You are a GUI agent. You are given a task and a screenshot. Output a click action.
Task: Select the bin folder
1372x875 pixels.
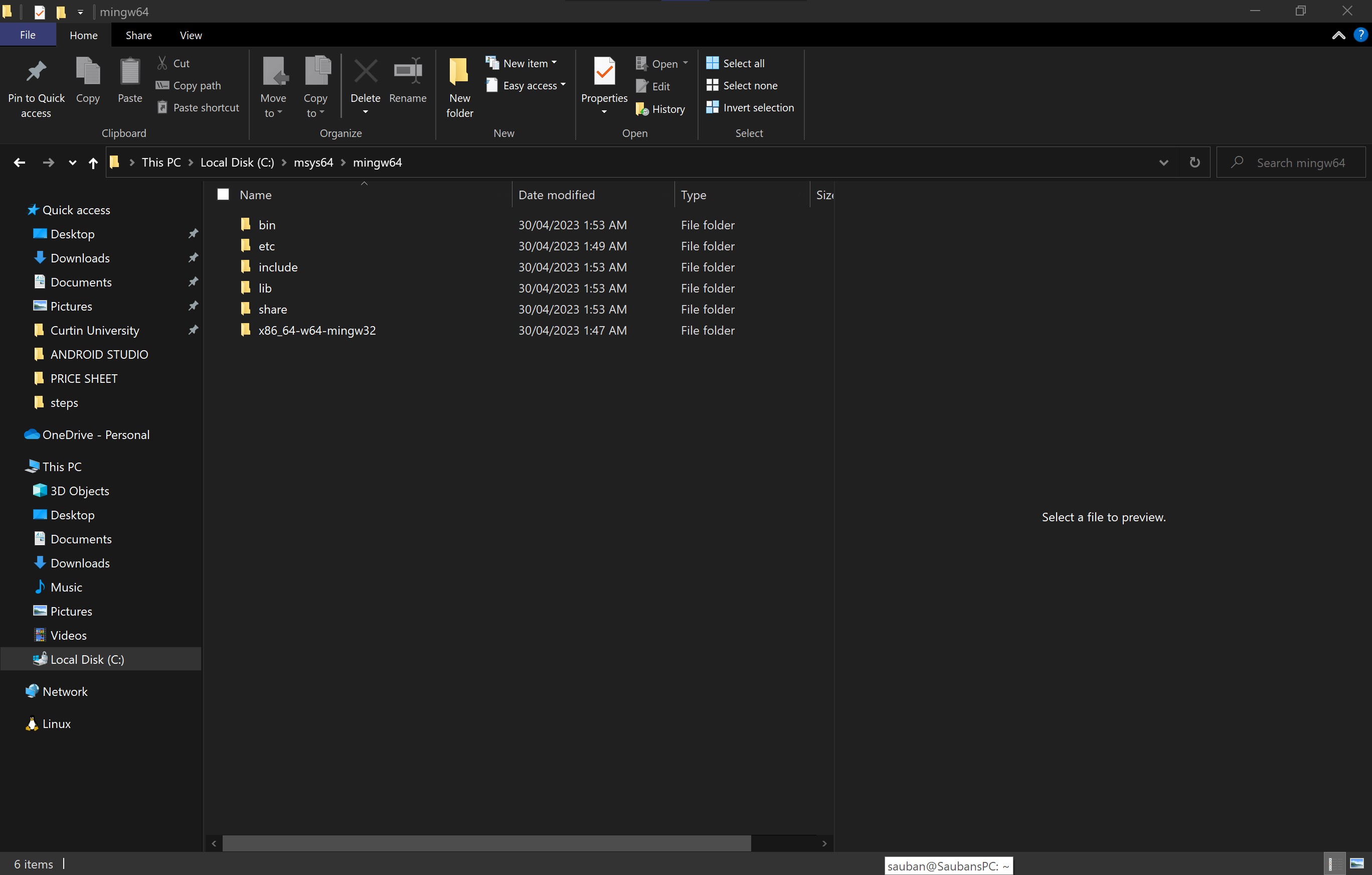click(x=267, y=225)
